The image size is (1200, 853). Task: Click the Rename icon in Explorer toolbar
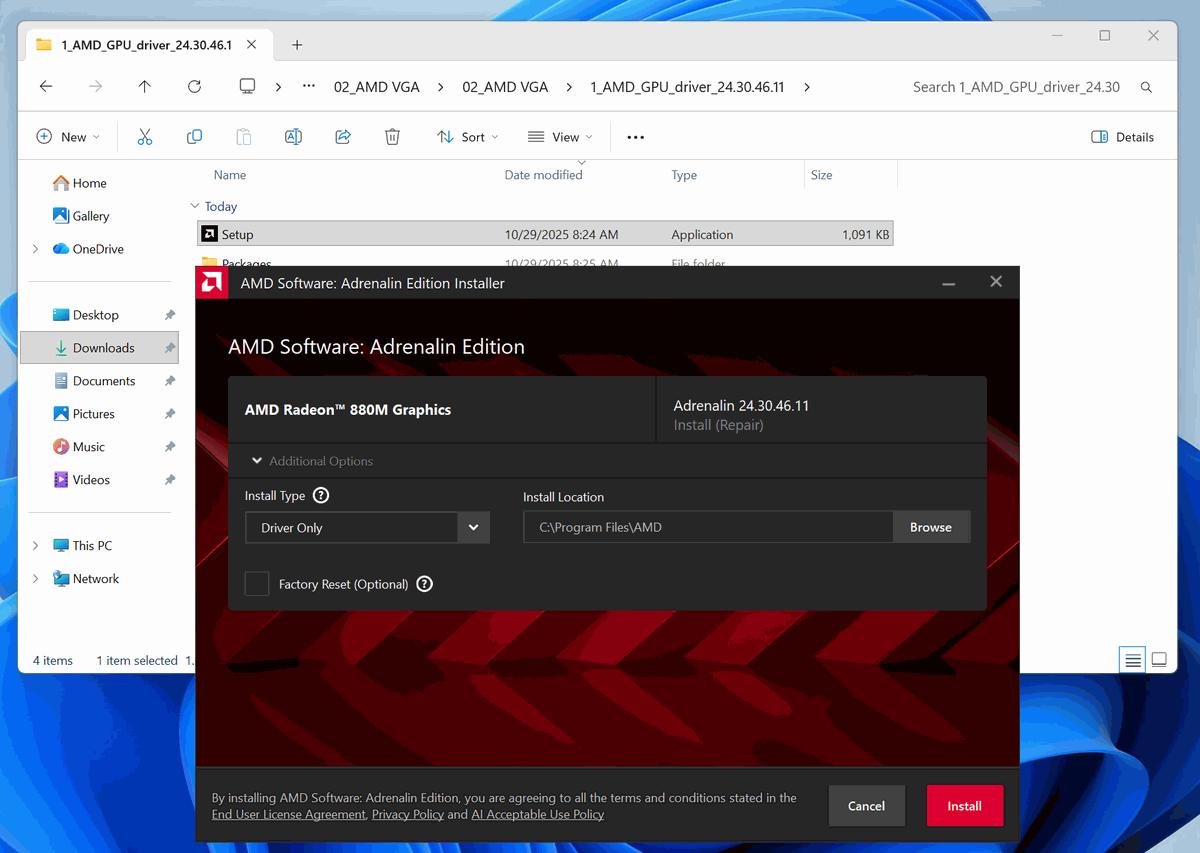pyautogui.click(x=293, y=137)
